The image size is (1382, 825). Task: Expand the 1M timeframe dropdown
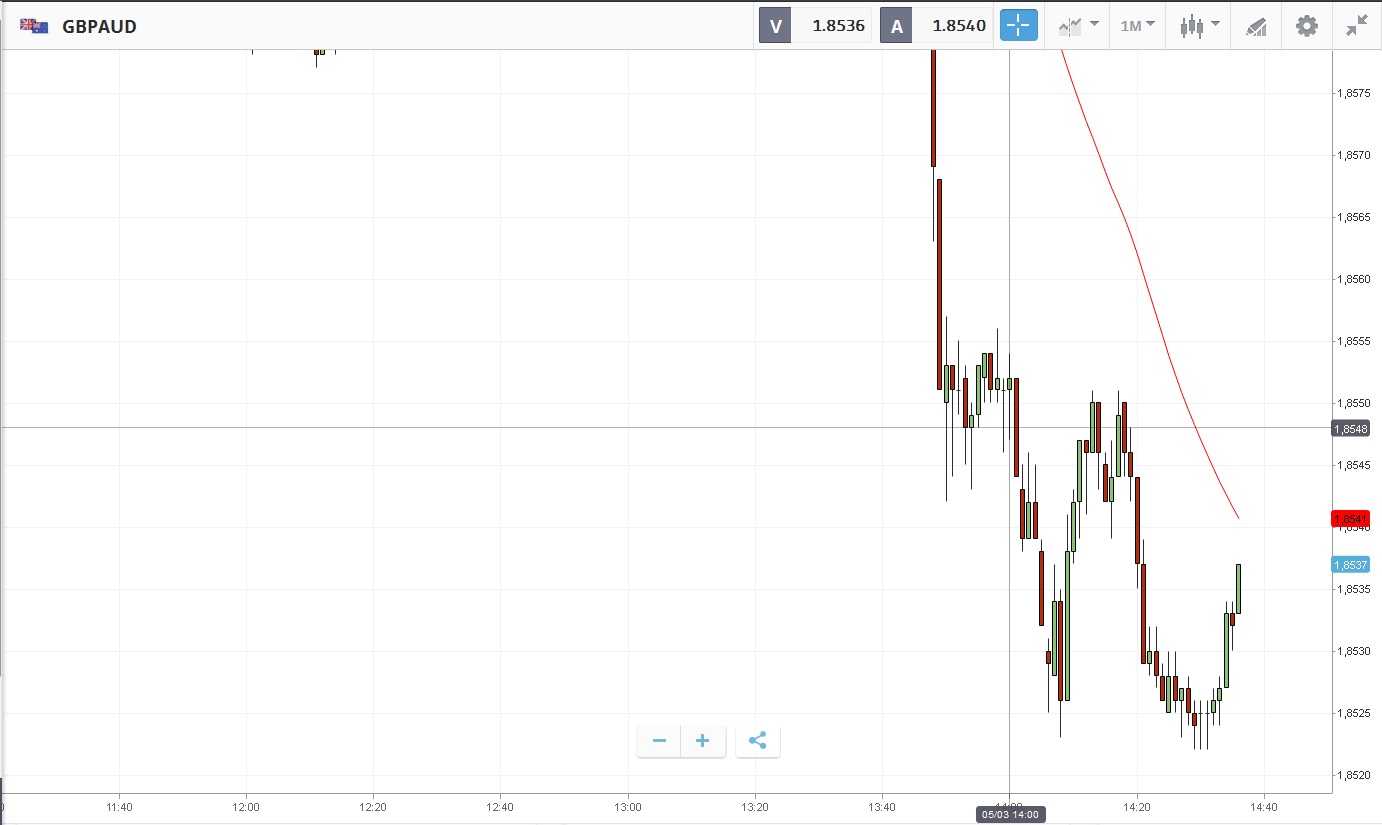coord(1138,26)
